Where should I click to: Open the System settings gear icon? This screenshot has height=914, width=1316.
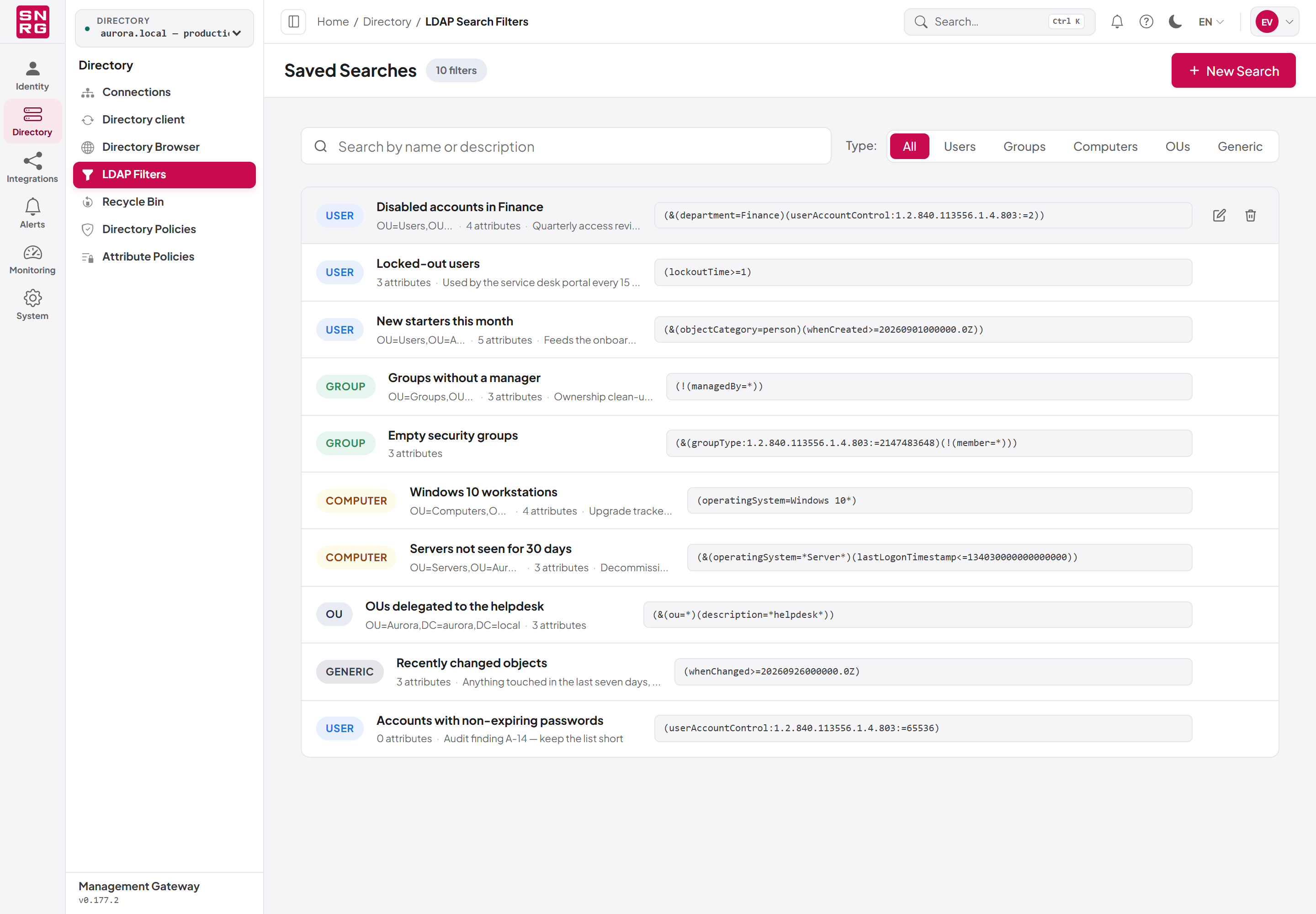[x=32, y=298]
